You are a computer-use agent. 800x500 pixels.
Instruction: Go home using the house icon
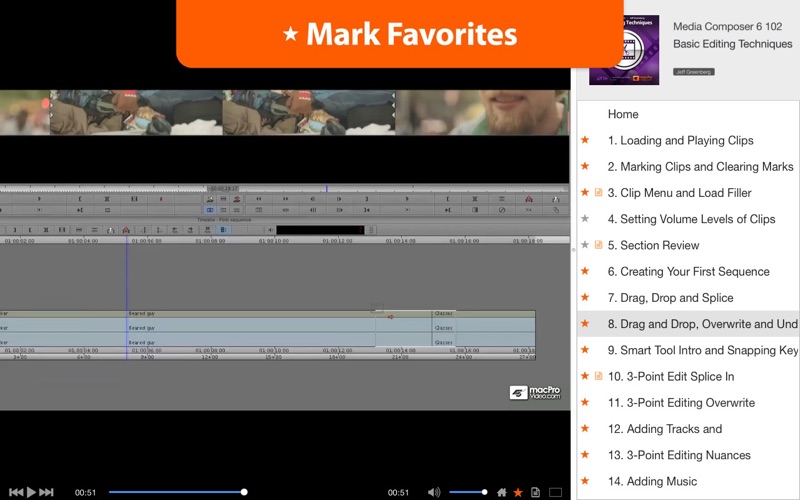click(x=502, y=492)
